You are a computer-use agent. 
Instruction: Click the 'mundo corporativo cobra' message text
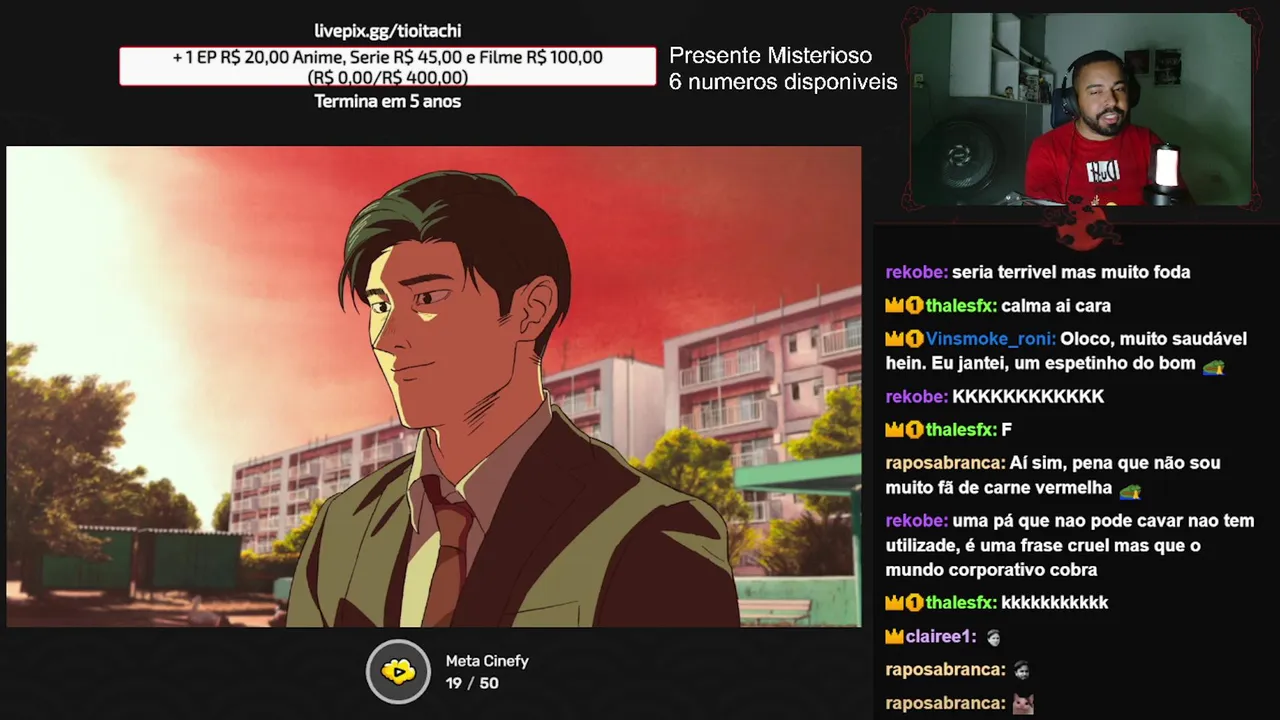991,570
